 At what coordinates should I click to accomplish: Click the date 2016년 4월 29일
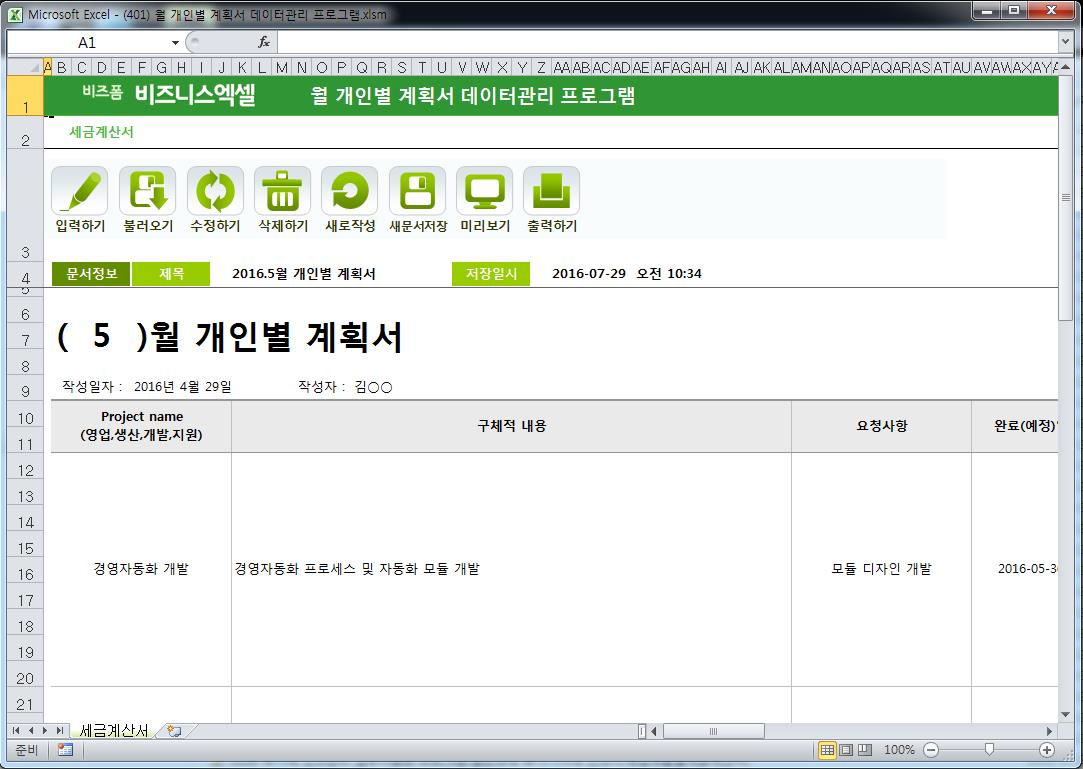pos(182,387)
